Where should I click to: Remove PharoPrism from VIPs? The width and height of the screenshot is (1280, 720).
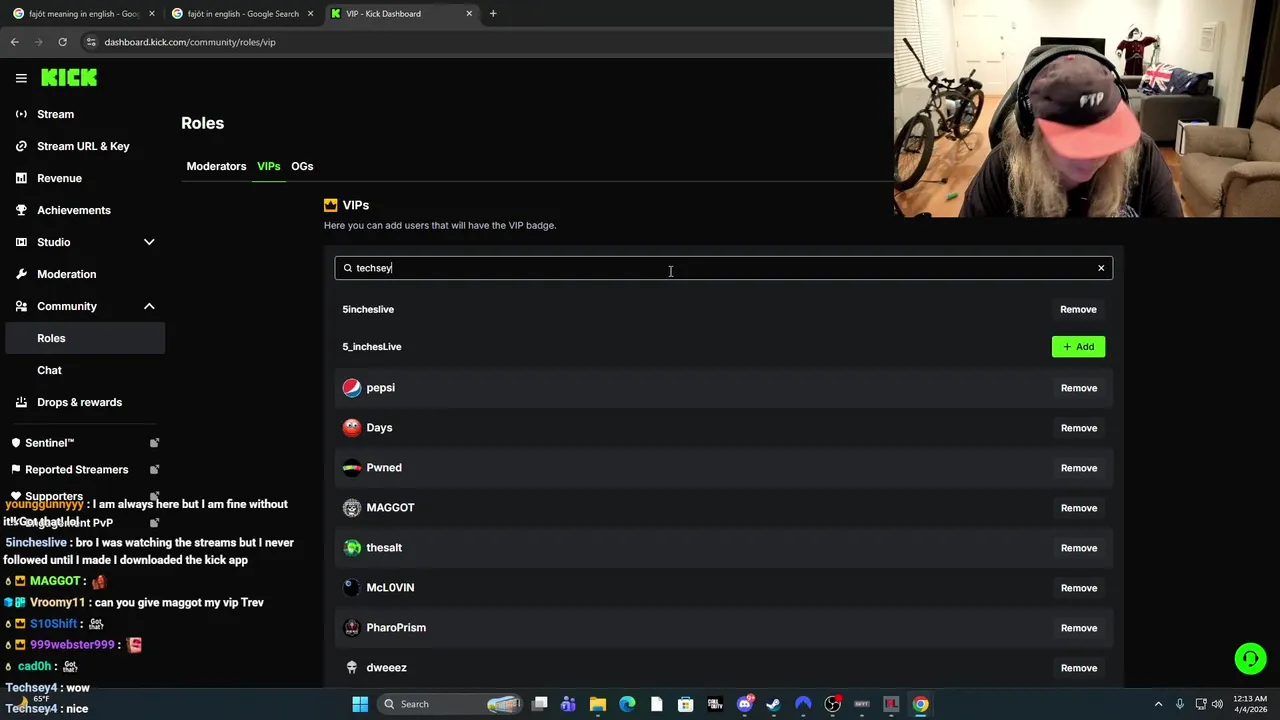(1078, 628)
